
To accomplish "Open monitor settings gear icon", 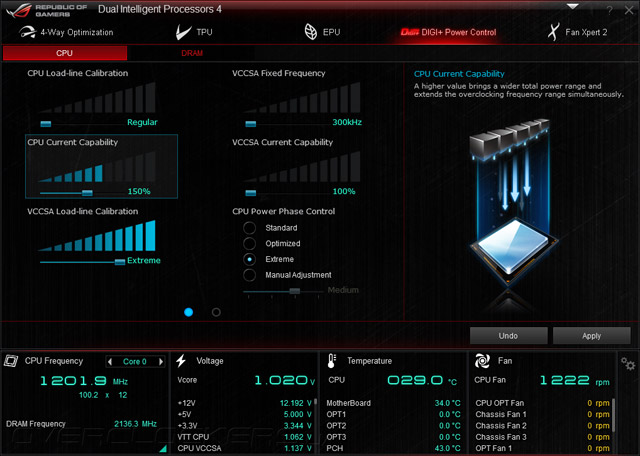I will 628,363.
